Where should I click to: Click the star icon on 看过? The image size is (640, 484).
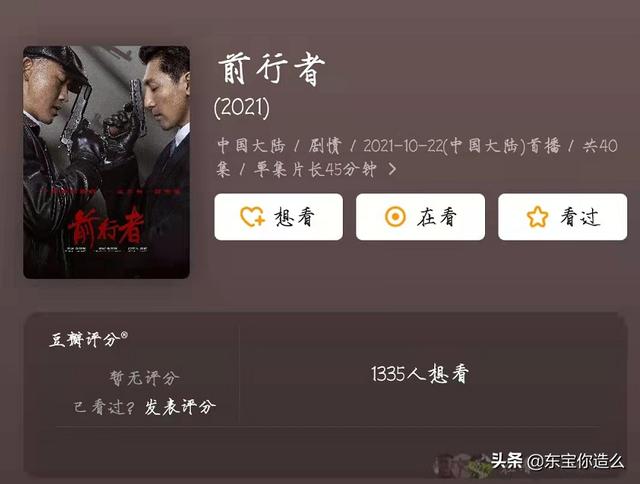537,217
